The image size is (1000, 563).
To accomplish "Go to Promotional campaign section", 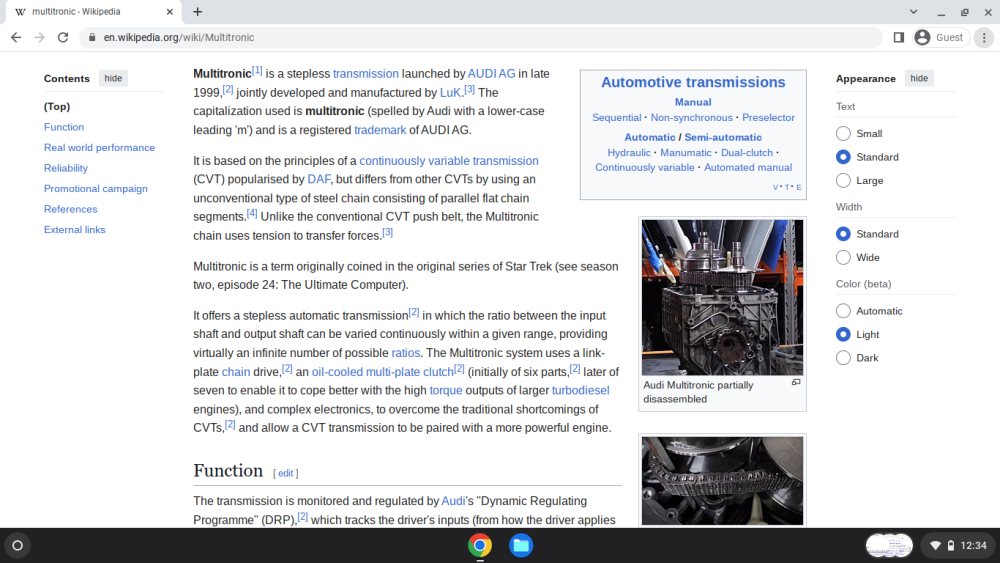I will [96, 189].
